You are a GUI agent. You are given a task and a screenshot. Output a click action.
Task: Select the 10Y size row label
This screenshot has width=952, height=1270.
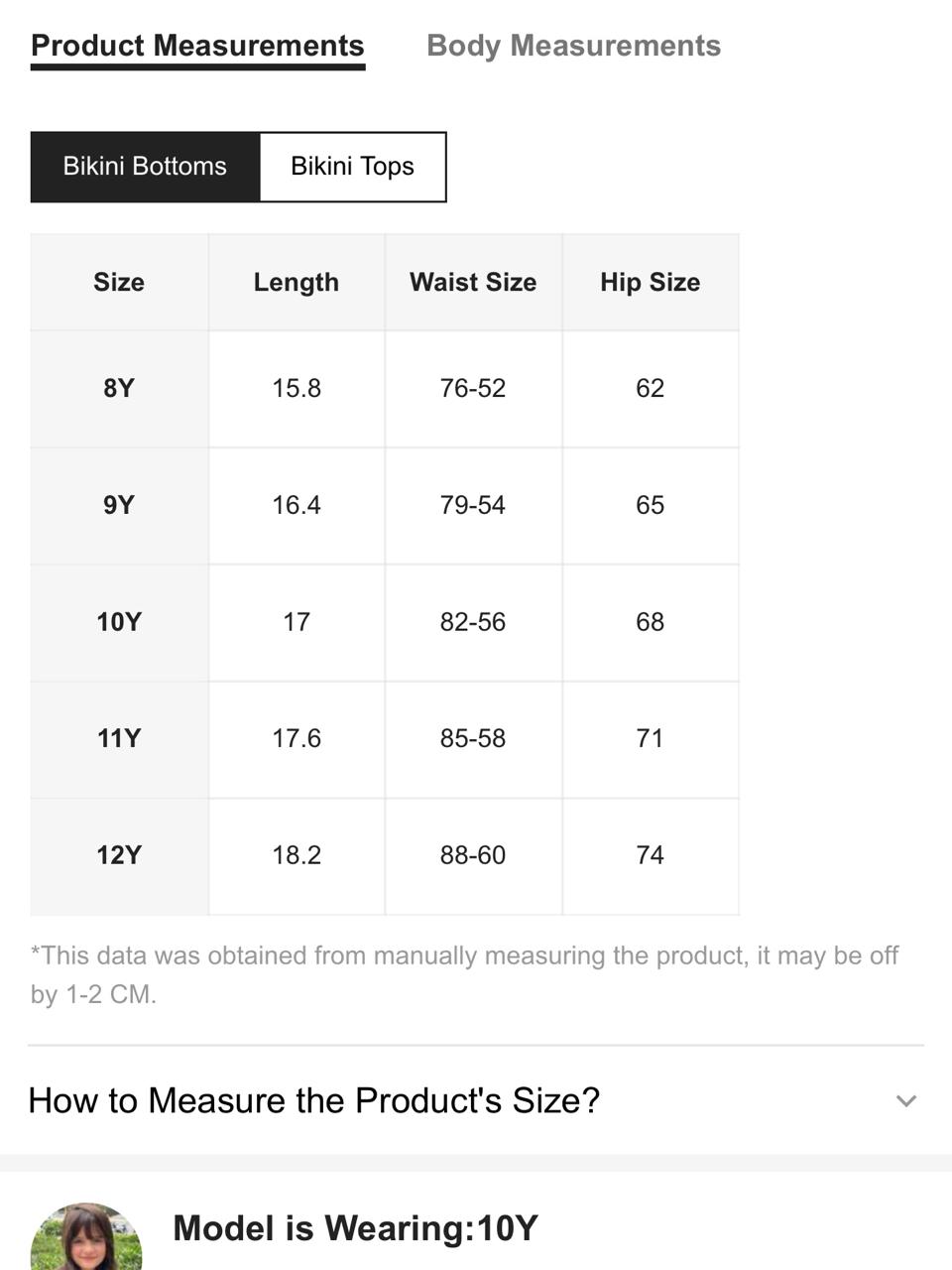tap(119, 623)
